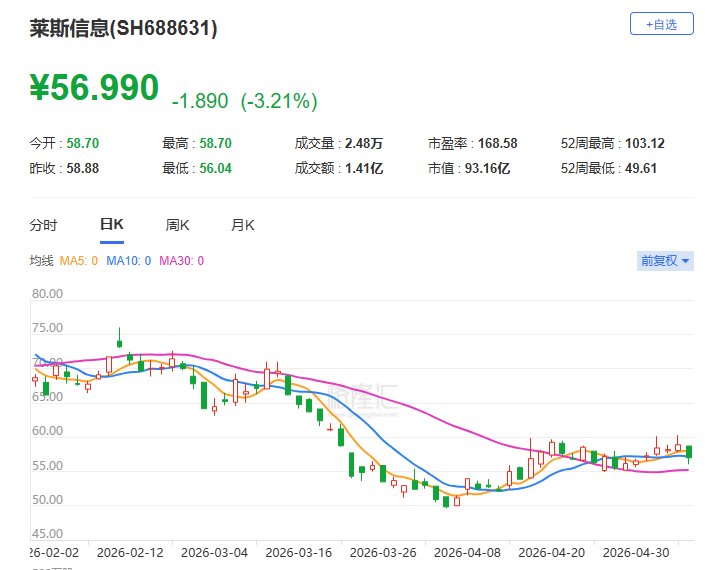Click the 80.00 price axis label

[x=47, y=294]
